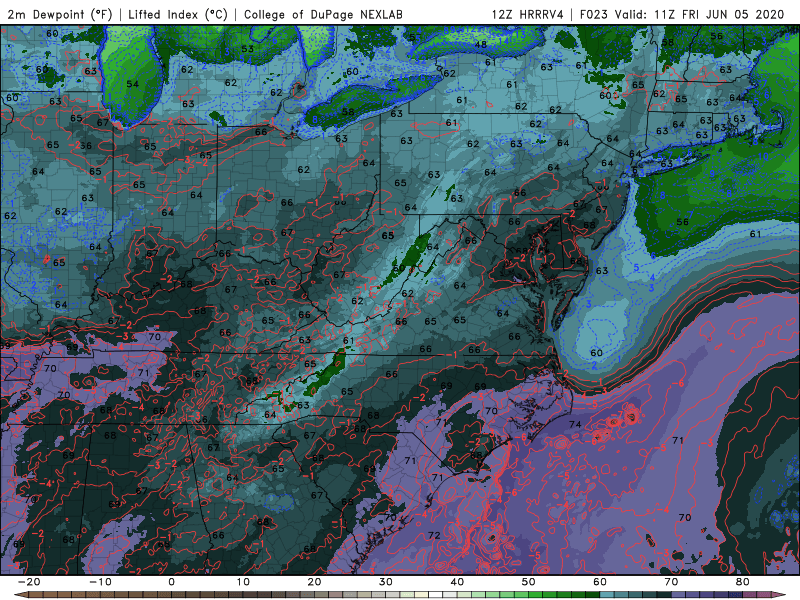
Task: Click the 40 label on the color scale
Action: 457,582
